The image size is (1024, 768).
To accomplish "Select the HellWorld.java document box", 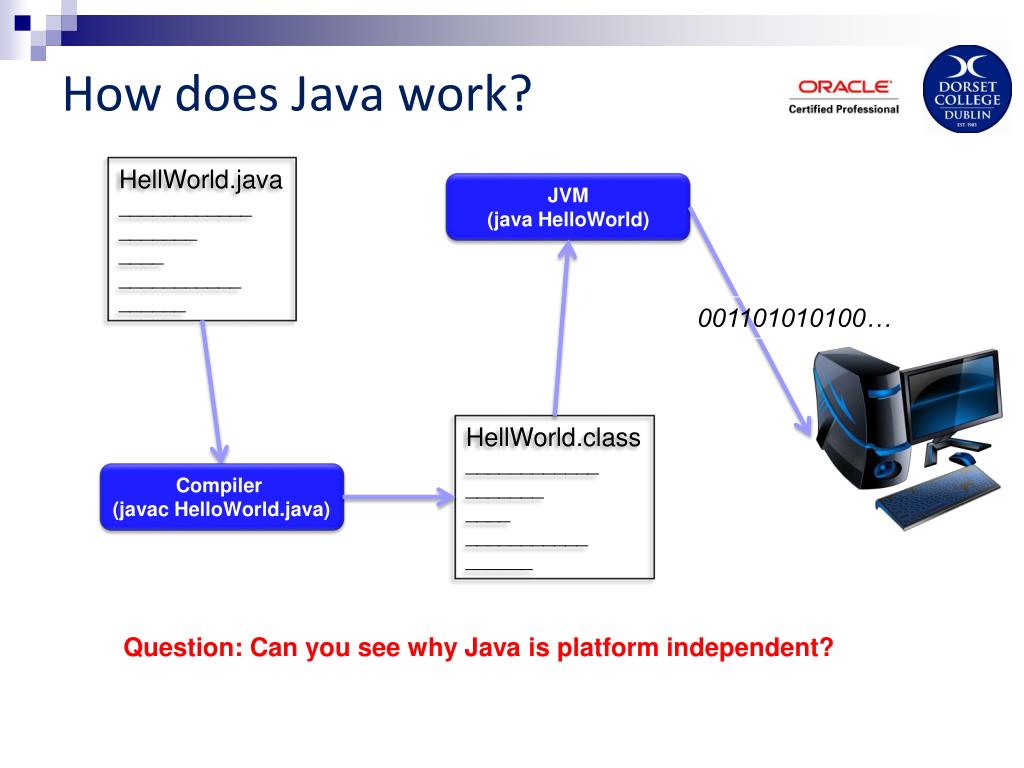I will coord(200,235).
